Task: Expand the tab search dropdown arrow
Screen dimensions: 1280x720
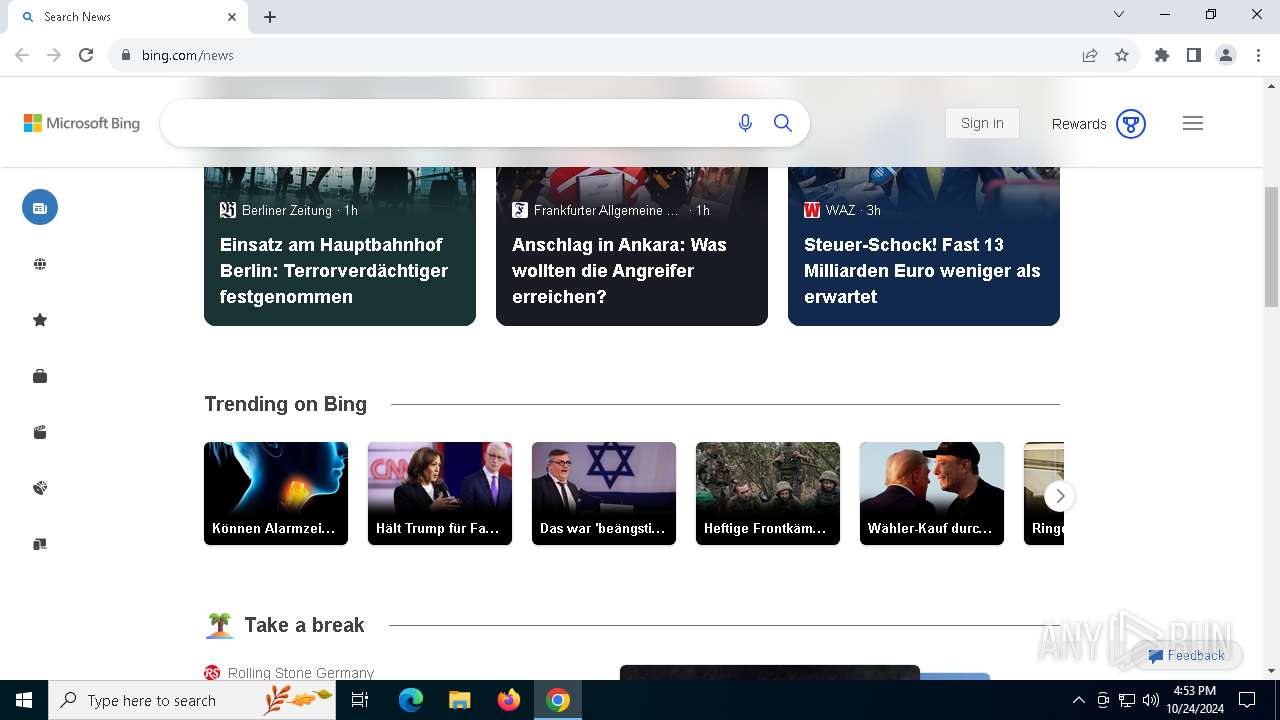Action: click(1119, 14)
